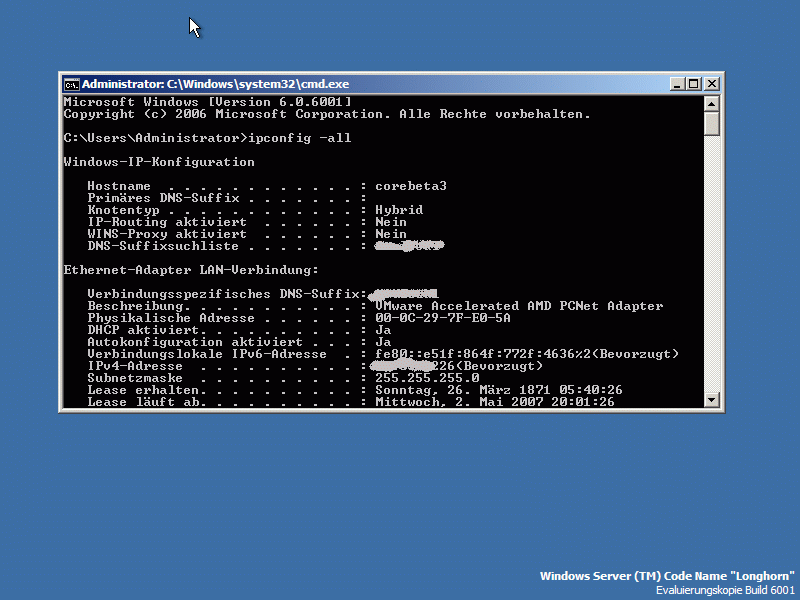Click the 'Sonntag, 26. März 1871' lease date
This screenshot has width=800, height=600.
tap(463, 390)
